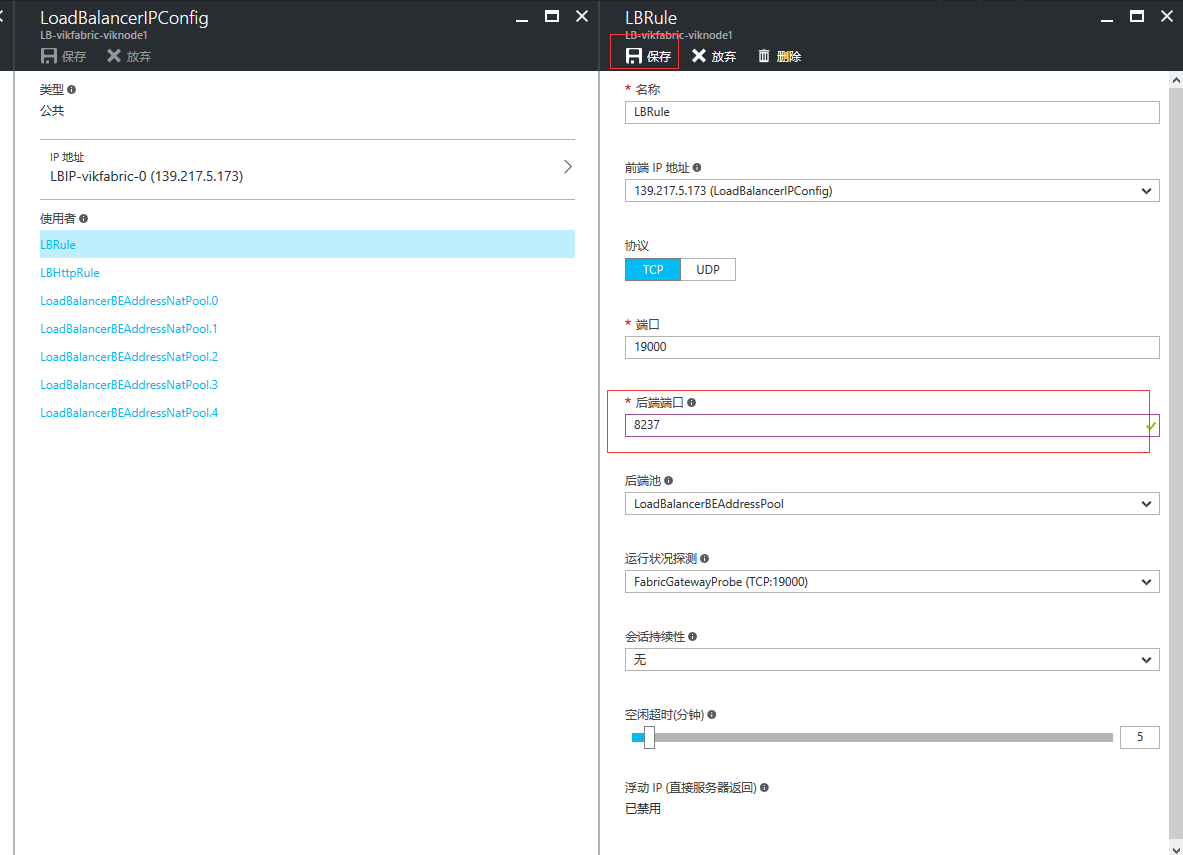Open the 会话持续性 dropdown

(x=891, y=660)
